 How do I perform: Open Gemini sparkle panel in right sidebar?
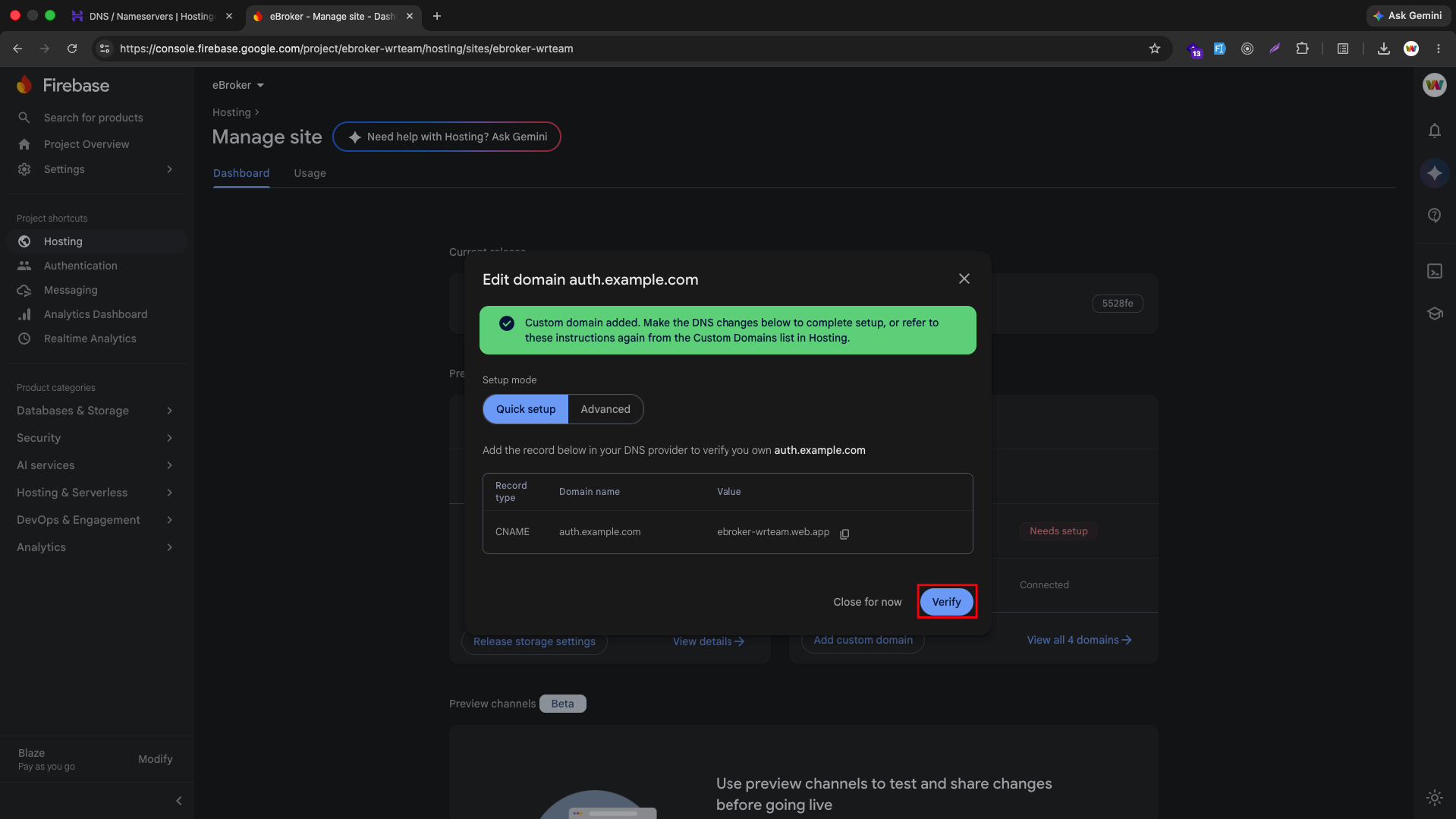click(1434, 173)
